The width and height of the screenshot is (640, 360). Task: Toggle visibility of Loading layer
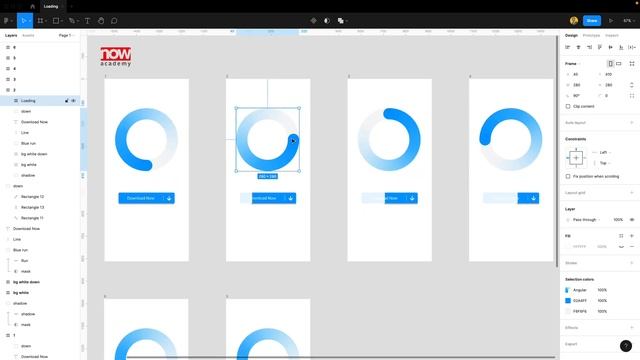pos(73,101)
